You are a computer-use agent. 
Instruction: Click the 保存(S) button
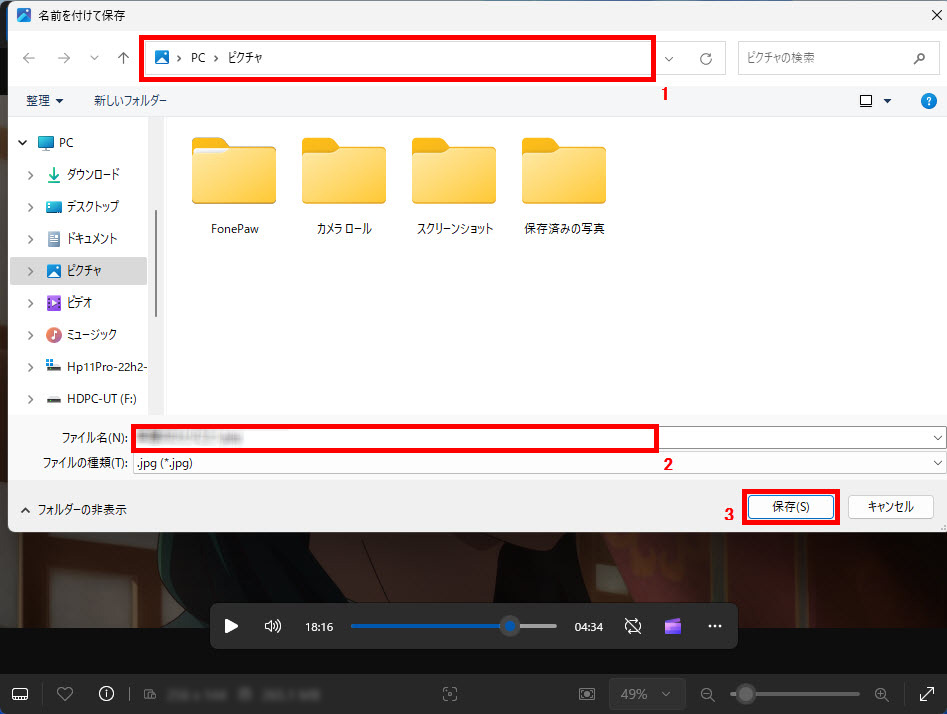click(790, 507)
